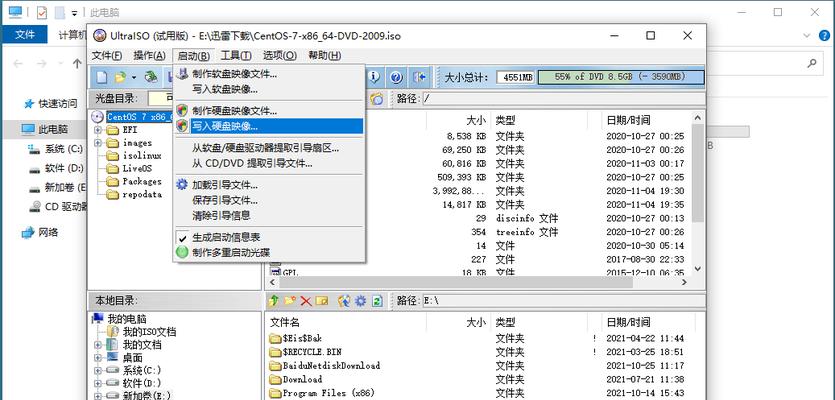
Task: Click the lower 路径 field showing E:\
Action: 563,301
